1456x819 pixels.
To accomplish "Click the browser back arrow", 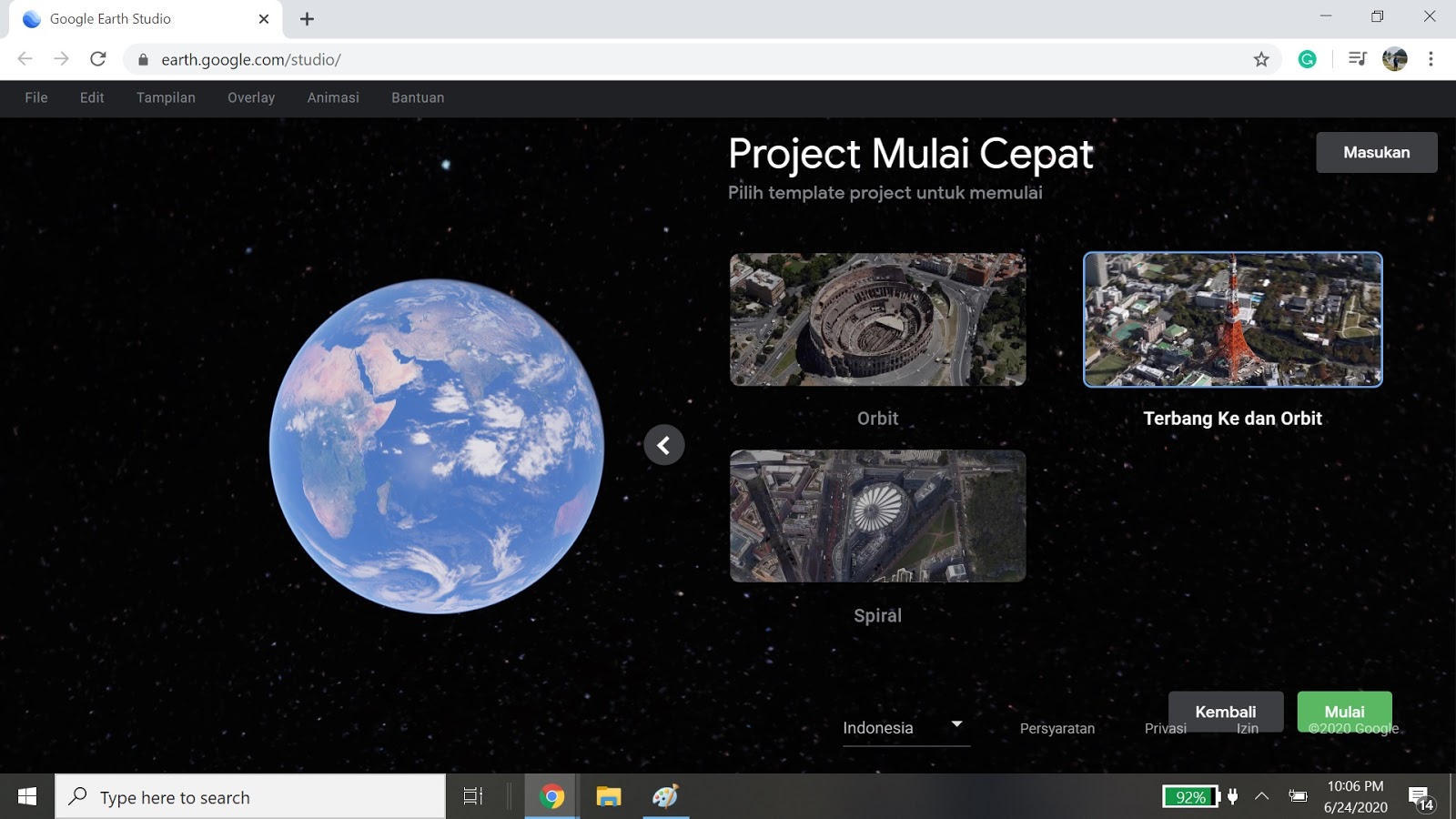I will coord(23,59).
